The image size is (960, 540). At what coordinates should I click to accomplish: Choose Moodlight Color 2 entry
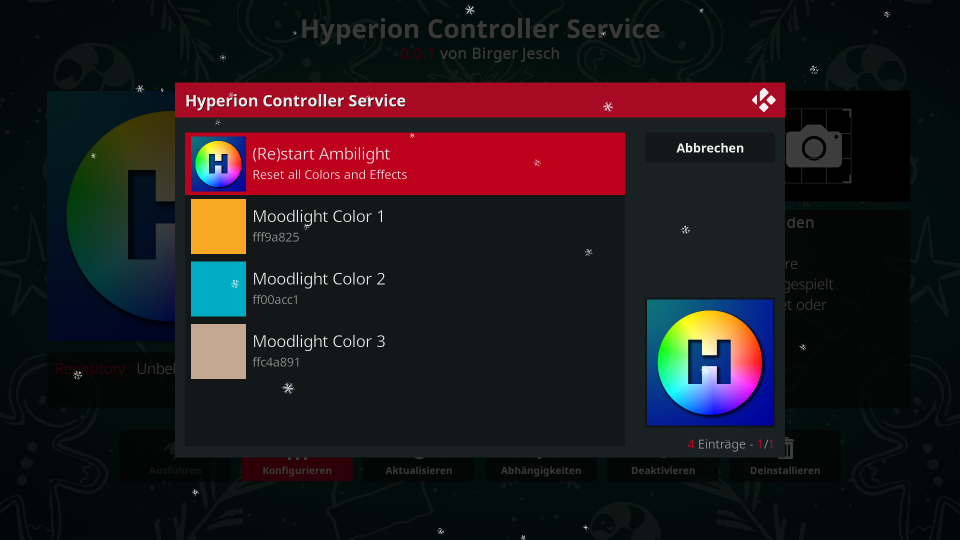tap(405, 288)
